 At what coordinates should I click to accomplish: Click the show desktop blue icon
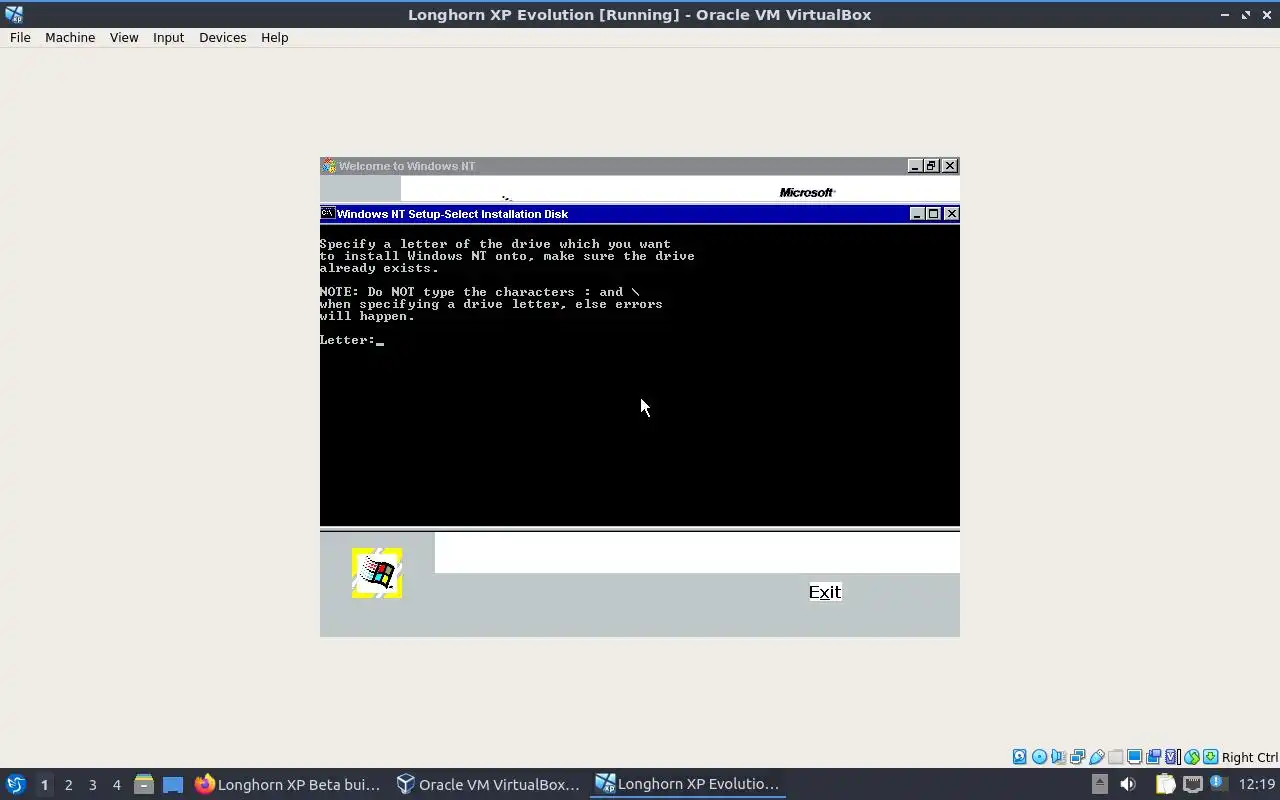coord(173,784)
